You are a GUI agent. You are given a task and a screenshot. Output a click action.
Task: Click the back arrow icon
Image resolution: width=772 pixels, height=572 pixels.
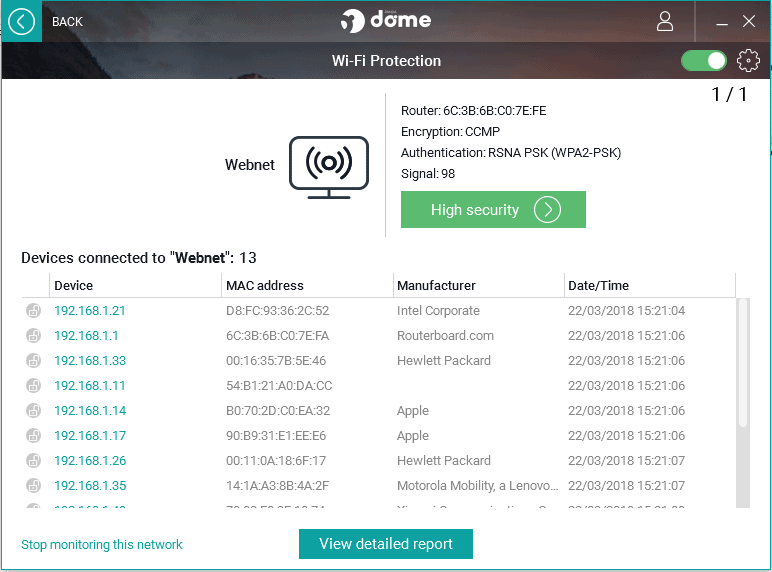coord(21,22)
